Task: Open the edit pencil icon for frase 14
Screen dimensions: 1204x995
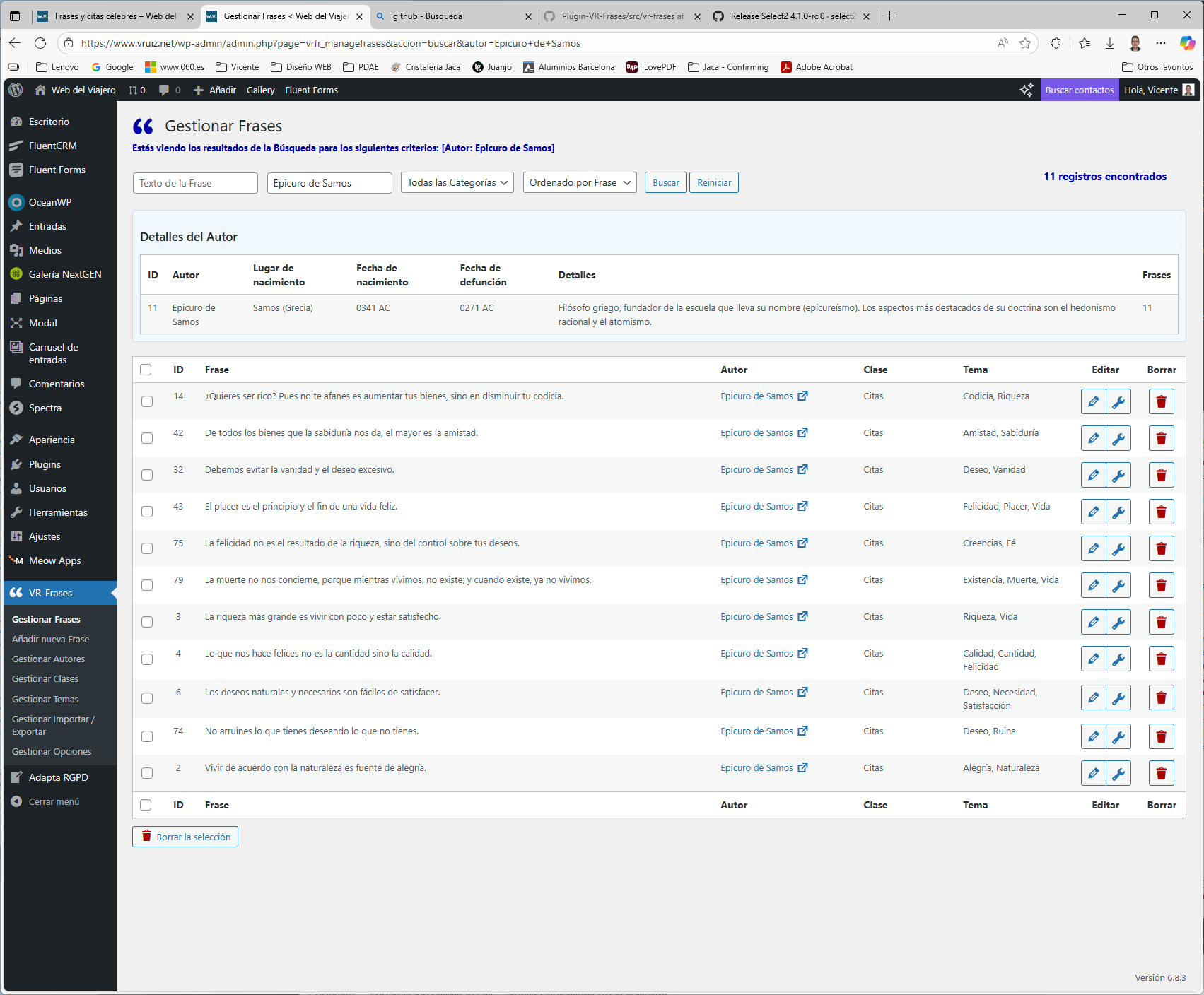Action: click(1093, 401)
